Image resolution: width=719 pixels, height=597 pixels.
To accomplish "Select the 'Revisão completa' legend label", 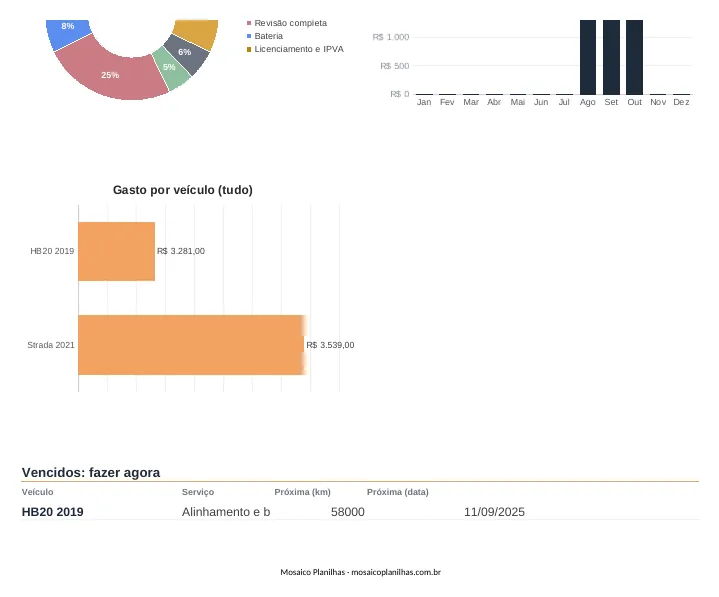I will 290,23.
